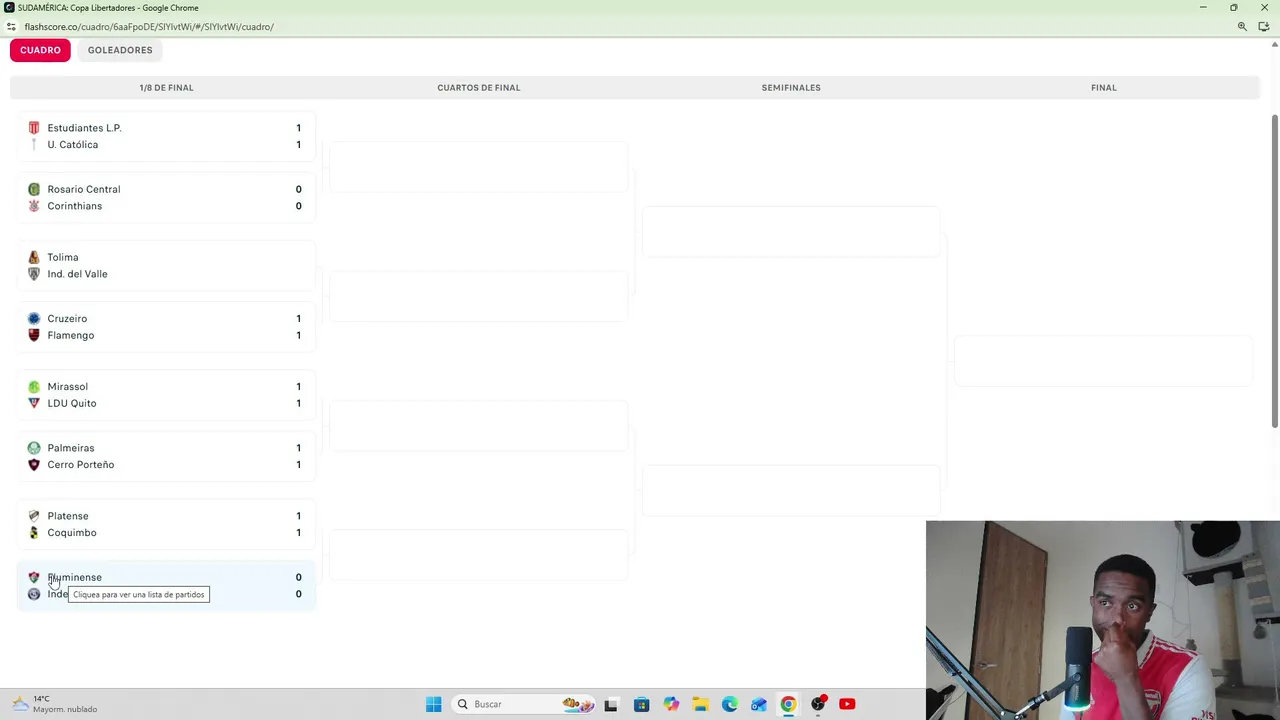This screenshot has height=720, width=1280.
Task: Click the Corinthians team crest
Action: (34, 206)
